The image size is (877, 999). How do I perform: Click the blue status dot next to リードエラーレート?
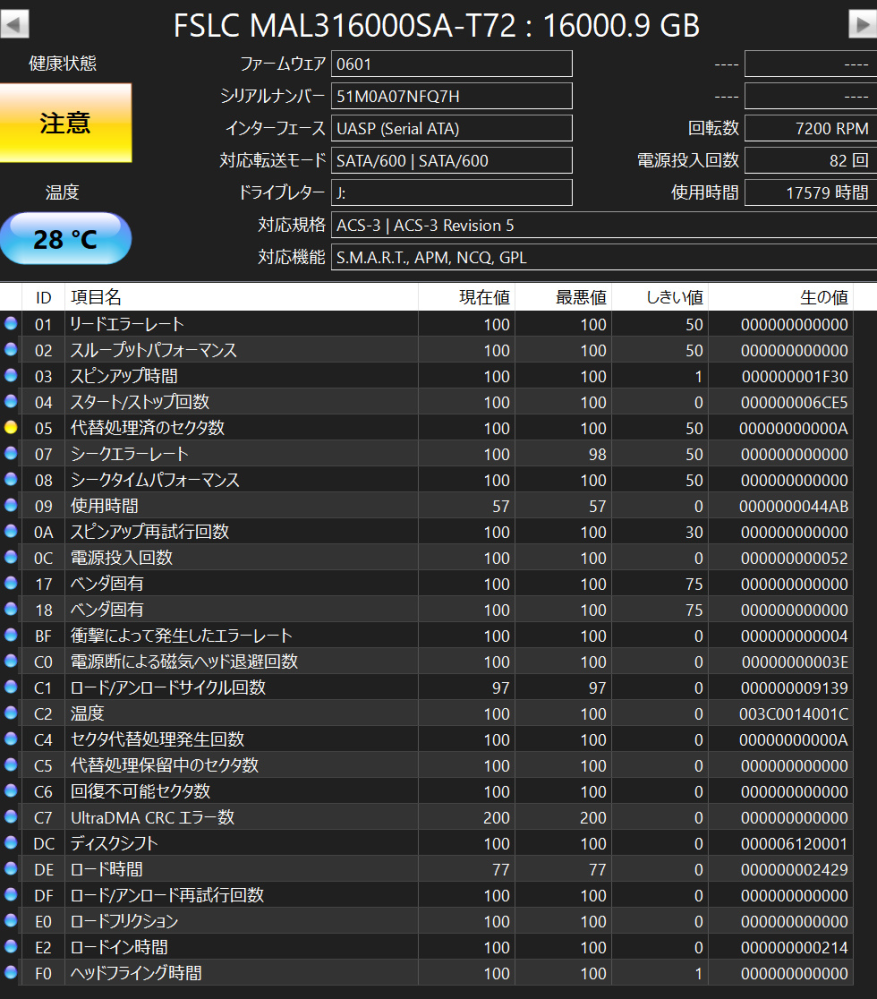tap(12, 324)
